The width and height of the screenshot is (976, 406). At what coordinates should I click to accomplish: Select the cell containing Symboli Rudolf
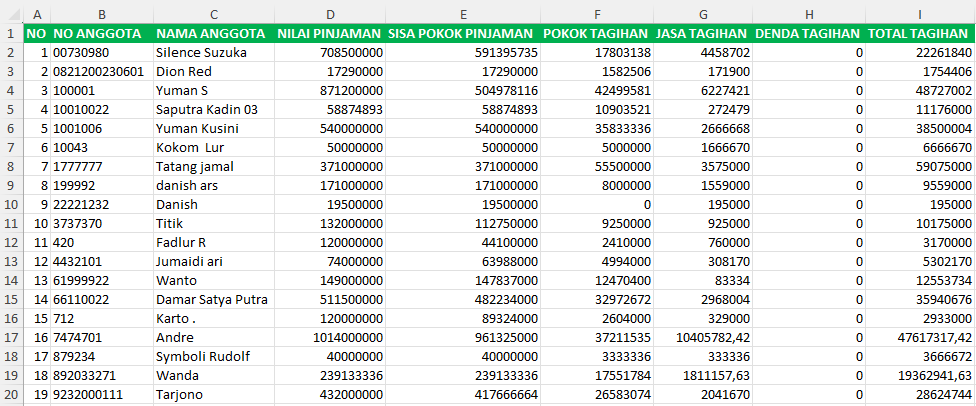coord(214,356)
